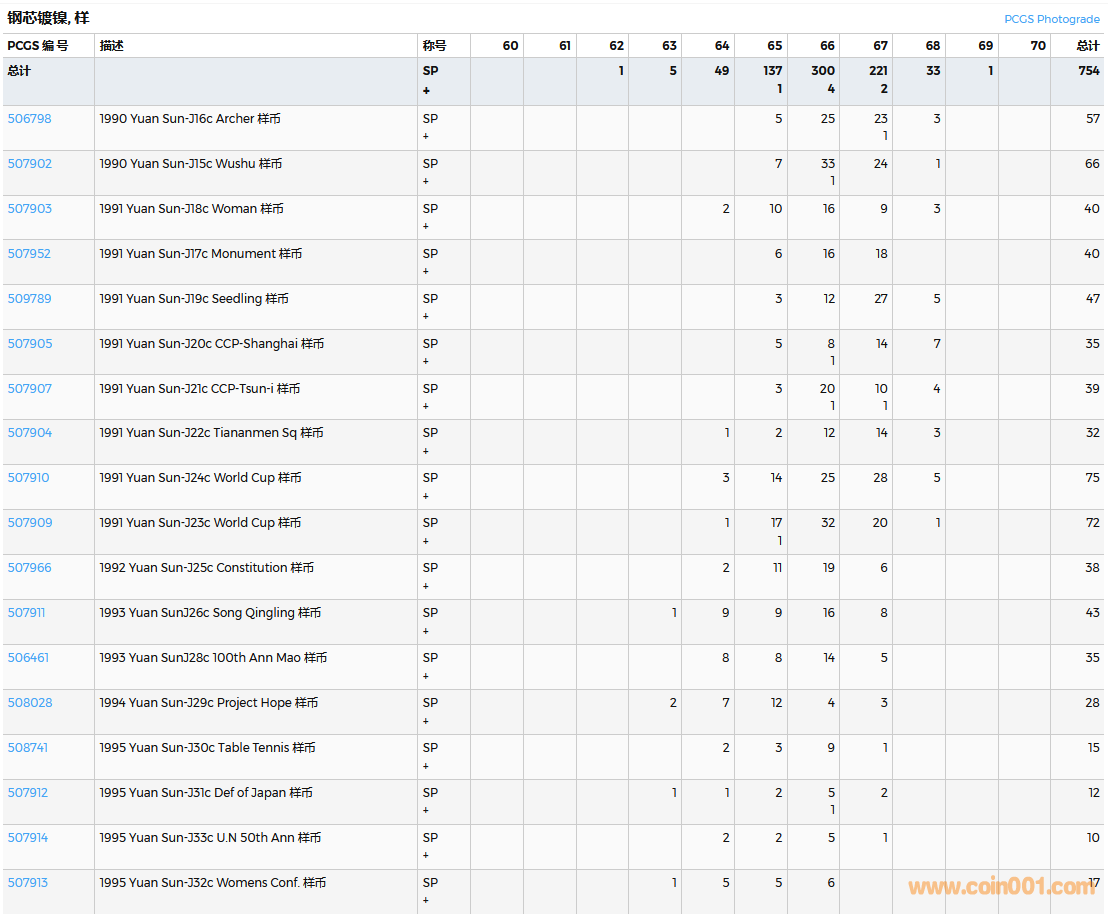Open PCGS number 507902 link
Screen dimensions: 1108x914
[29, 164]
